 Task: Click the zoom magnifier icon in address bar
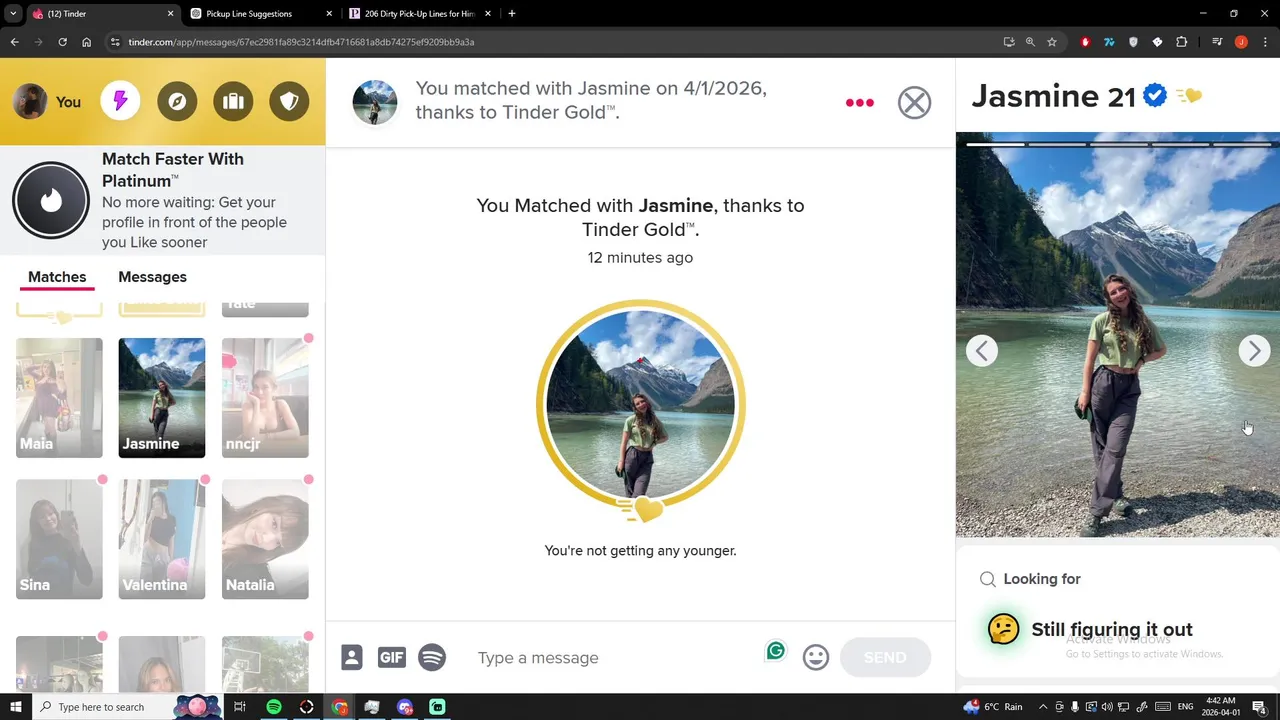coord(1030,42)
